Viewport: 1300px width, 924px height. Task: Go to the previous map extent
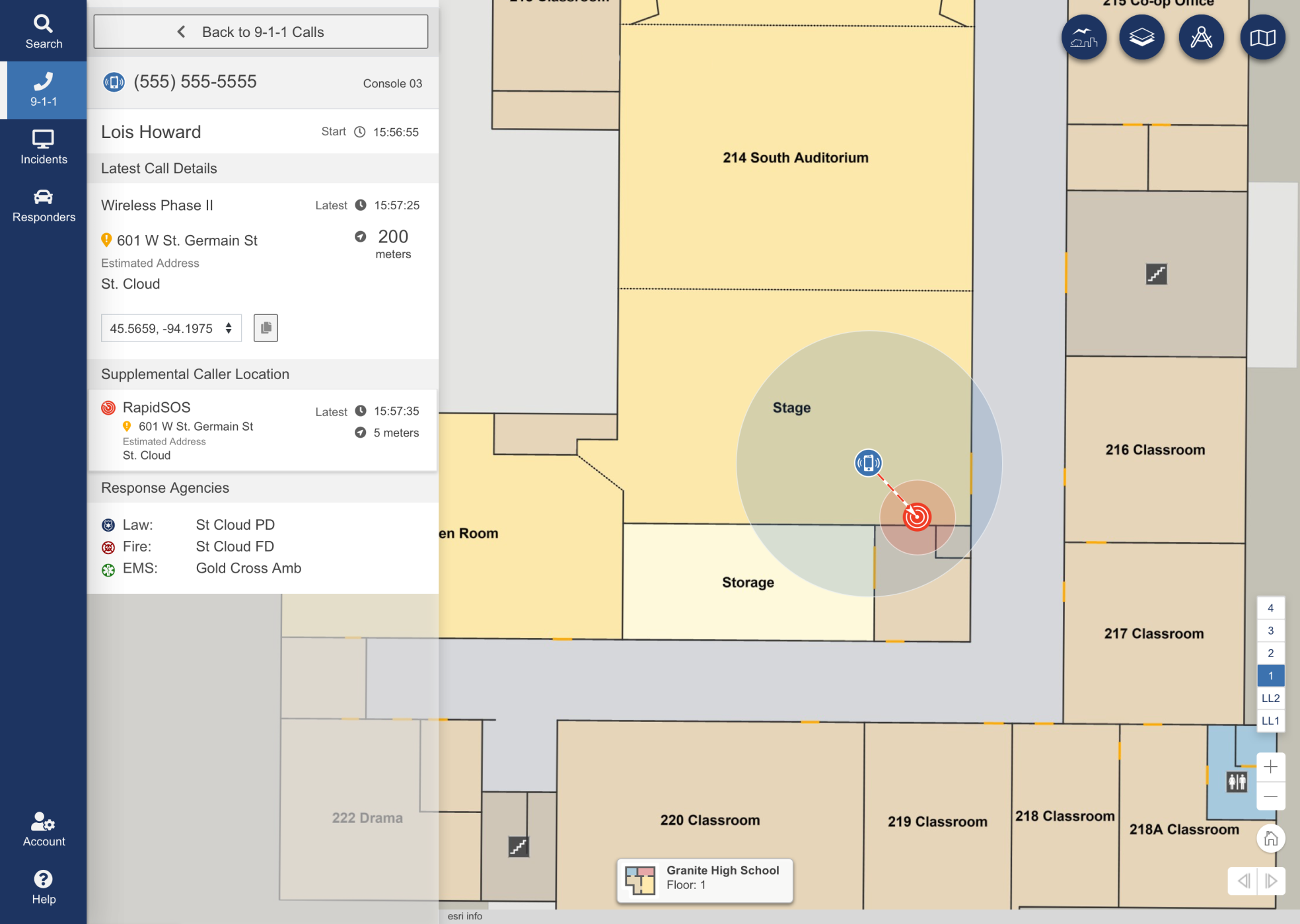(x=1244, y=880)
